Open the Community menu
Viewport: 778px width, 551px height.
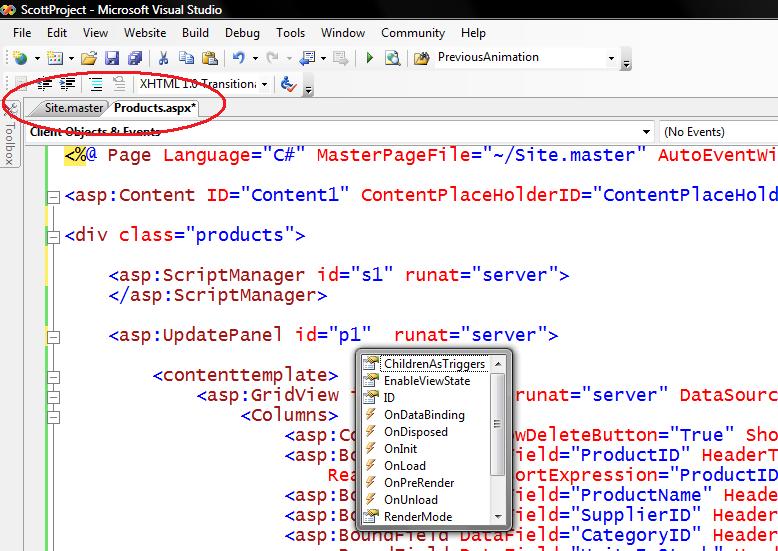click(x=413, y=33)
